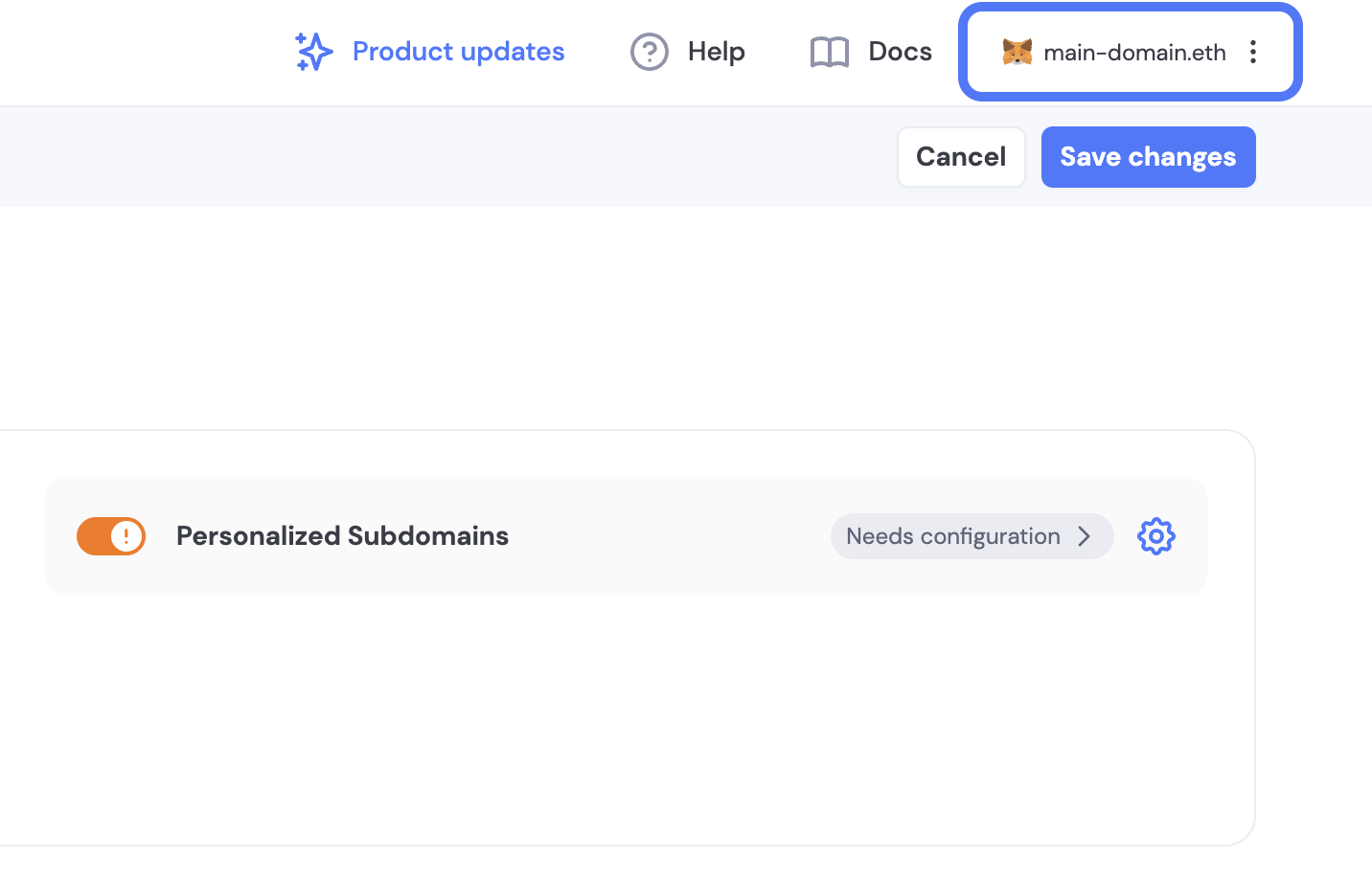Viewport: 1372px width, 881px height.
Task: Open Personalized Subdomains gear settings
Action: 1155,536
